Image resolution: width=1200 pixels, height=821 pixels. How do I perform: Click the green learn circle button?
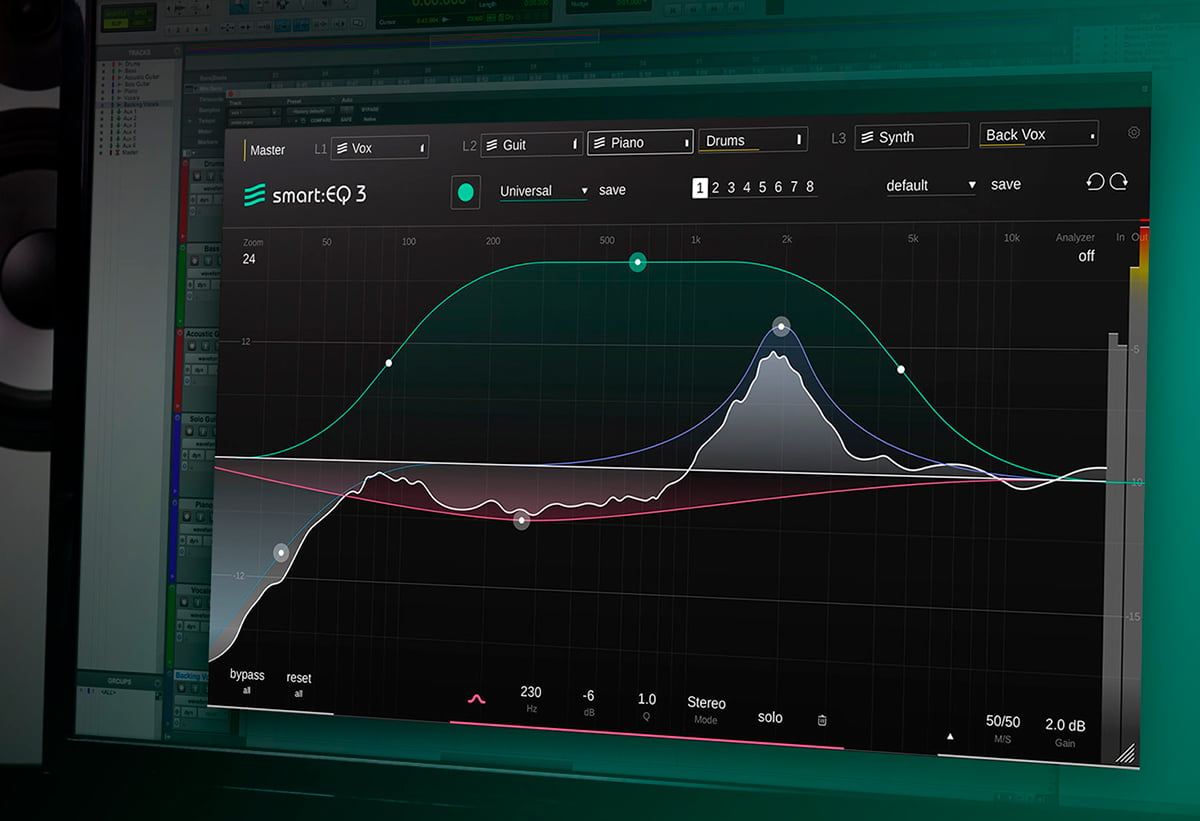(466, 192)
